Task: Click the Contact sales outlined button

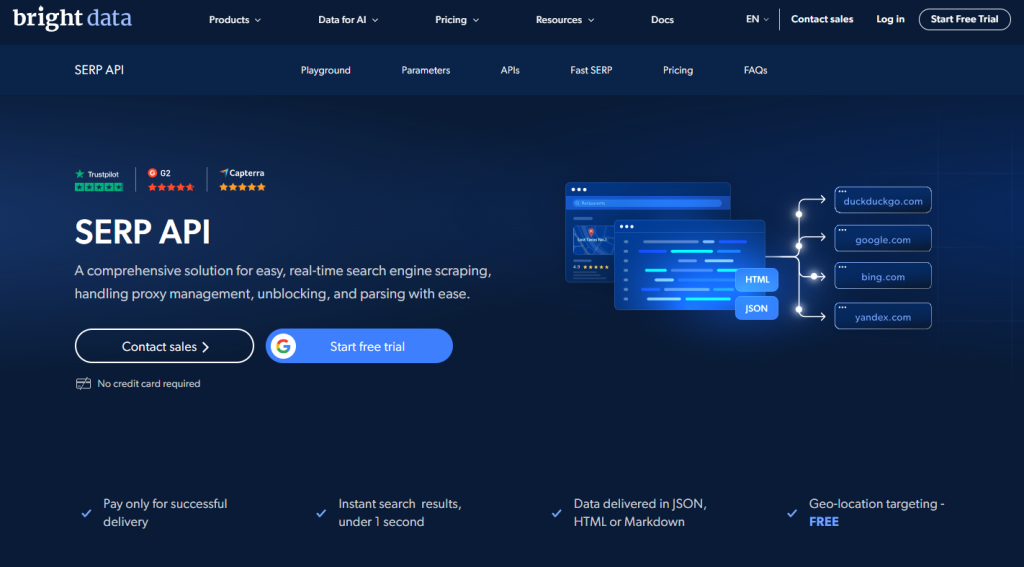Action: click(x=165, y=346)
